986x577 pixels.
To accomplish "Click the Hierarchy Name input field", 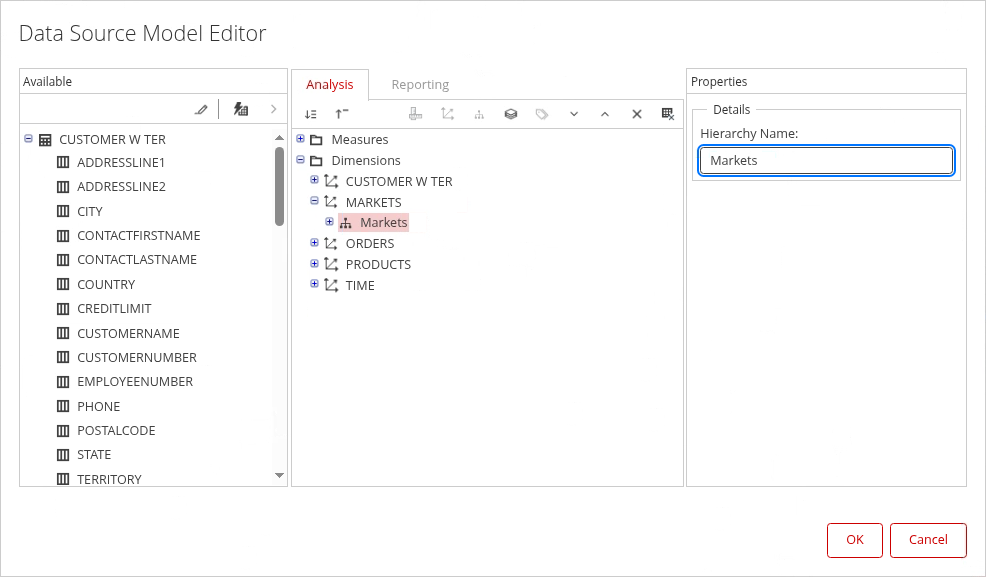I will pos(826,160).
